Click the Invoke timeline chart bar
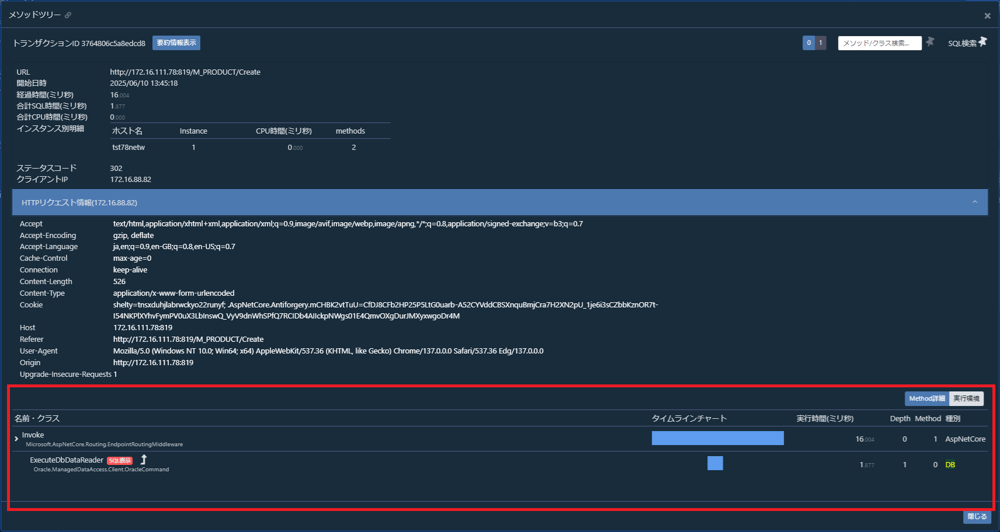The image size is (1000, 532). 717,438
